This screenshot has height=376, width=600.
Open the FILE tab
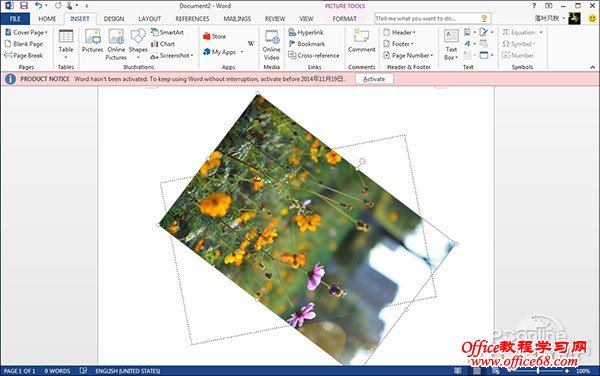15,19
